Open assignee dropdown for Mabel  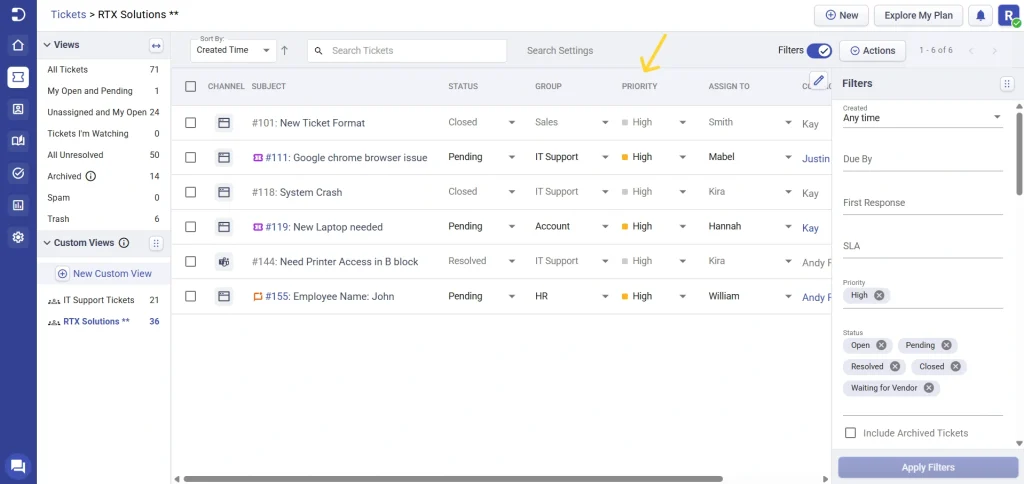click(788, 157)
